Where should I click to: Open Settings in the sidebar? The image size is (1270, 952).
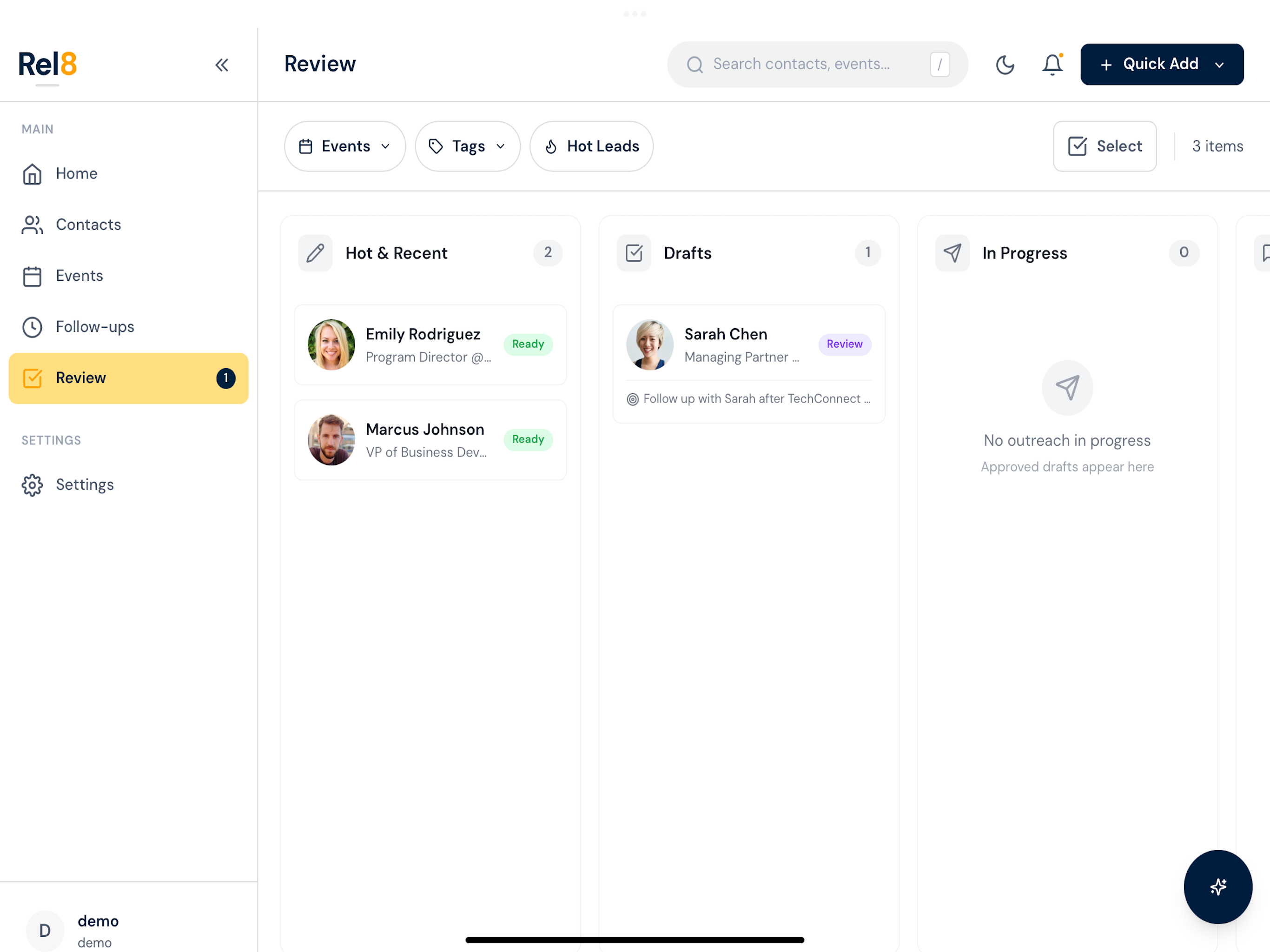[x=129, y=485]
